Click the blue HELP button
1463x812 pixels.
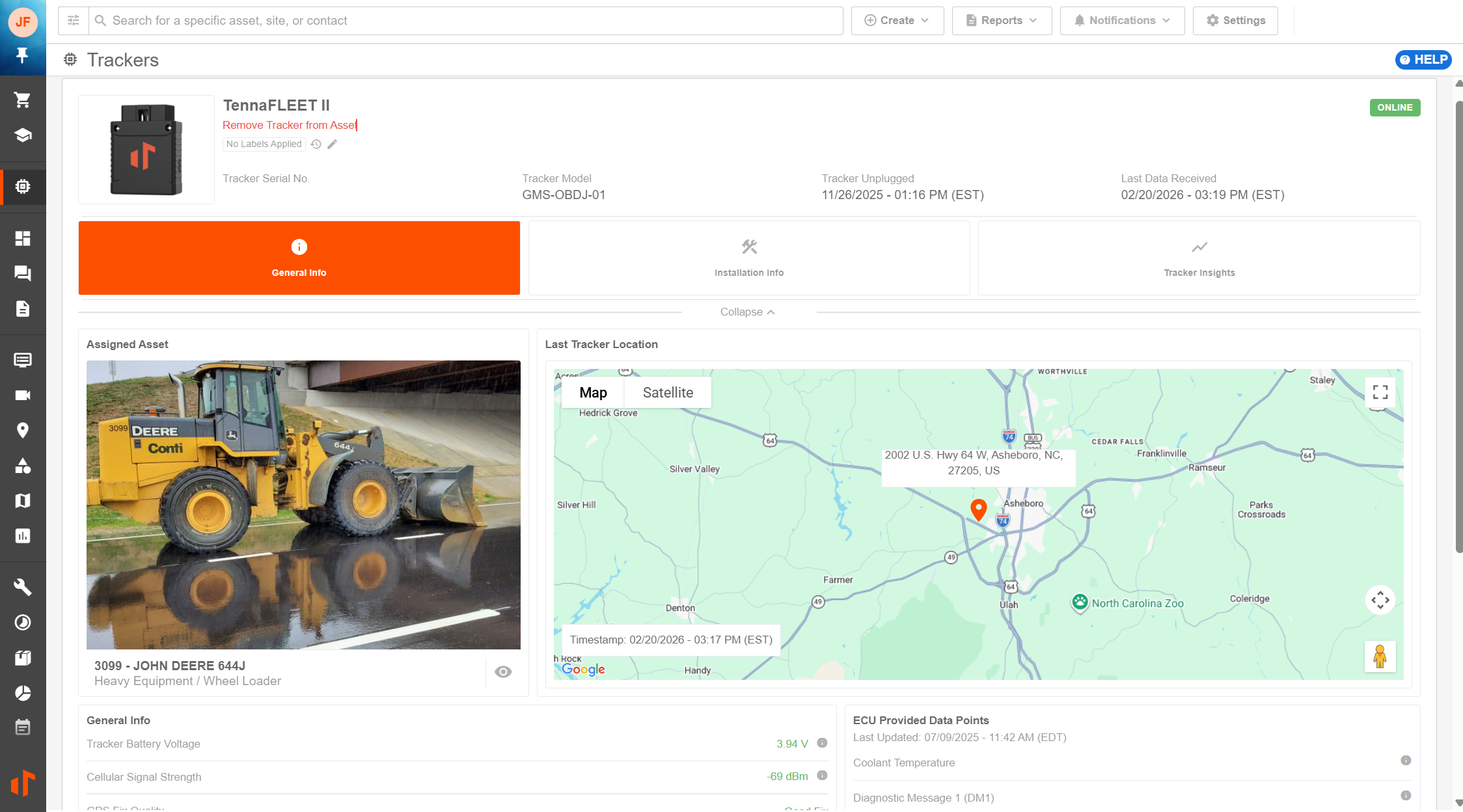tap(1423, 60)
